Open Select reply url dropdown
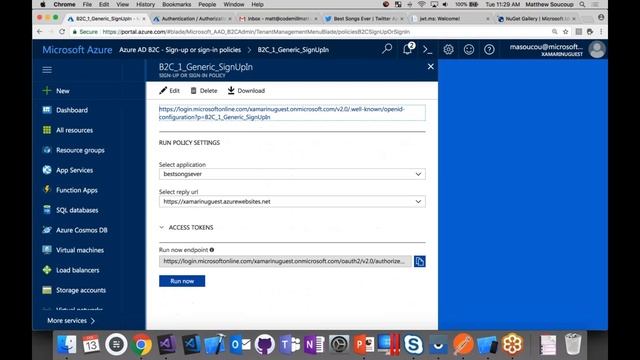 point(292,202)
